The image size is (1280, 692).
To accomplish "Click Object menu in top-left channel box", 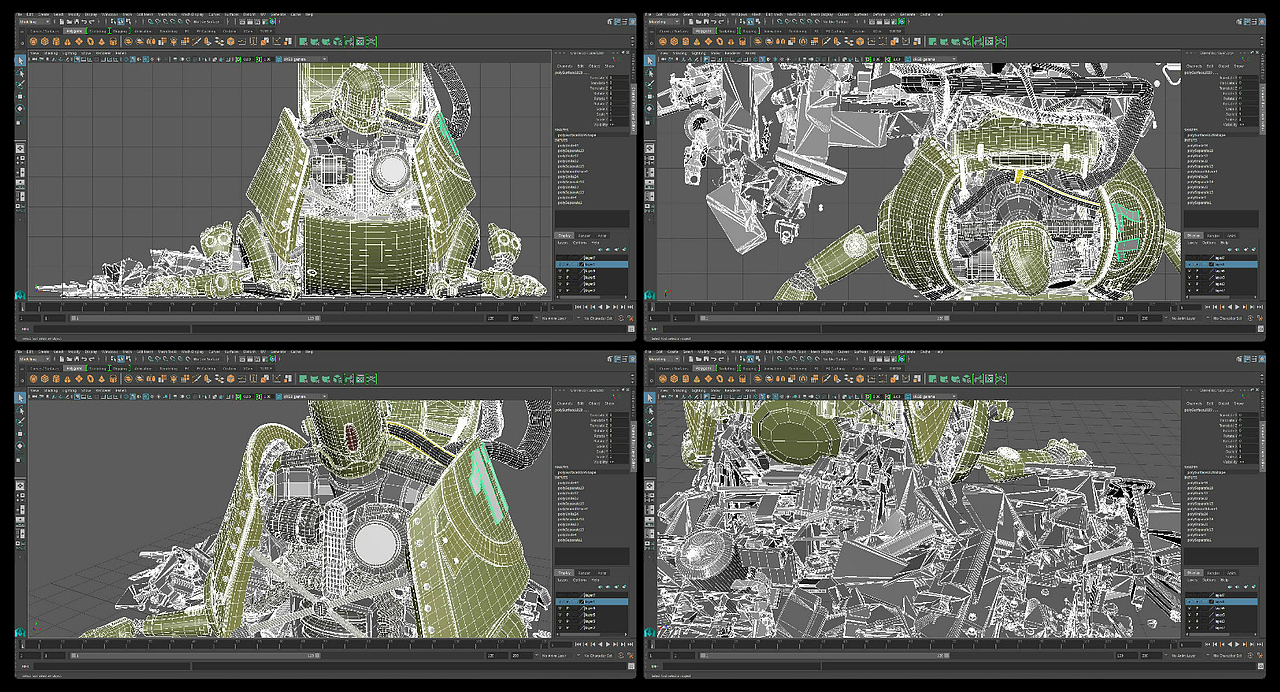I will 594,66.
